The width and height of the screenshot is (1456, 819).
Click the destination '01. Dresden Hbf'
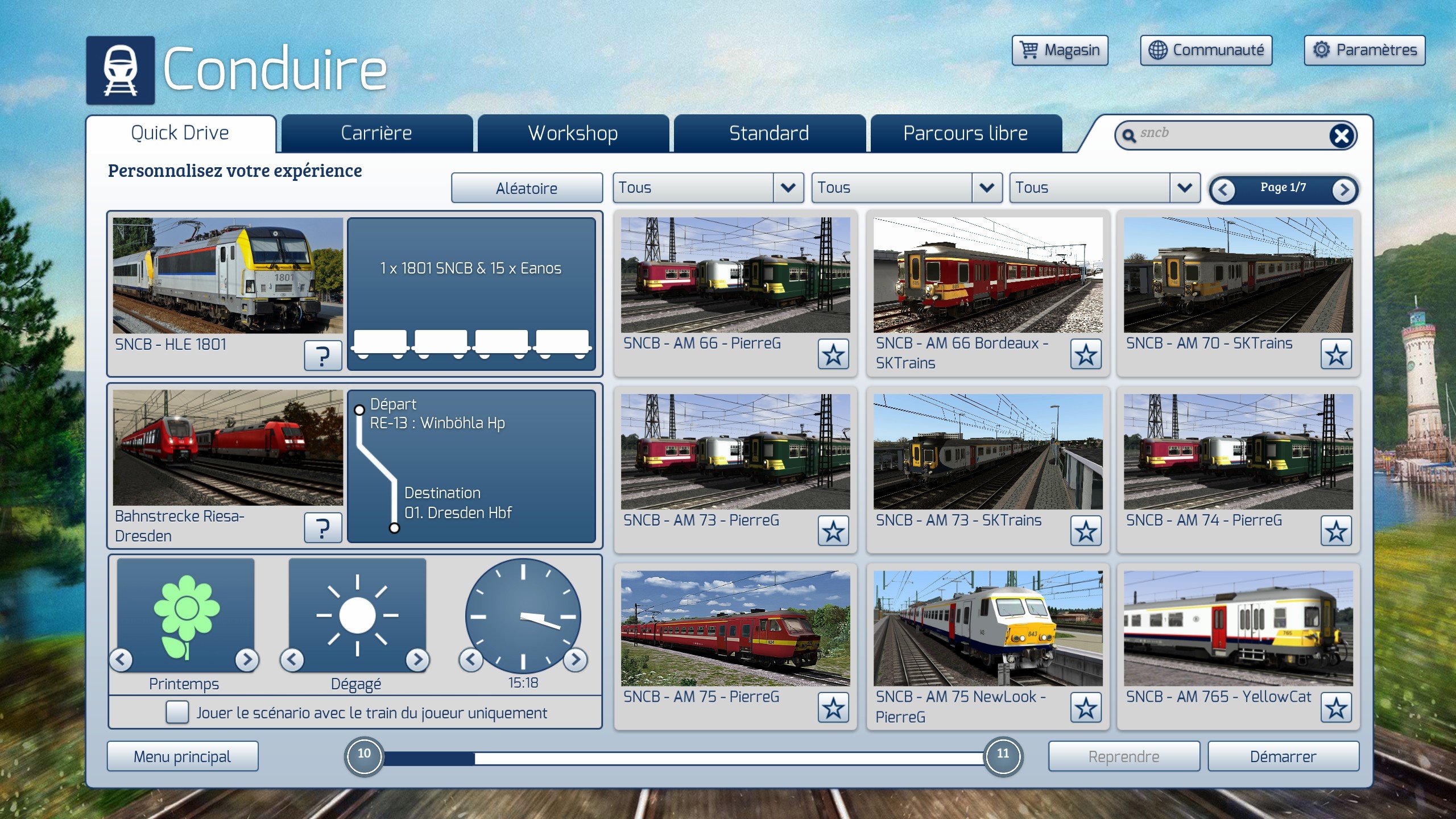point(458,513)
